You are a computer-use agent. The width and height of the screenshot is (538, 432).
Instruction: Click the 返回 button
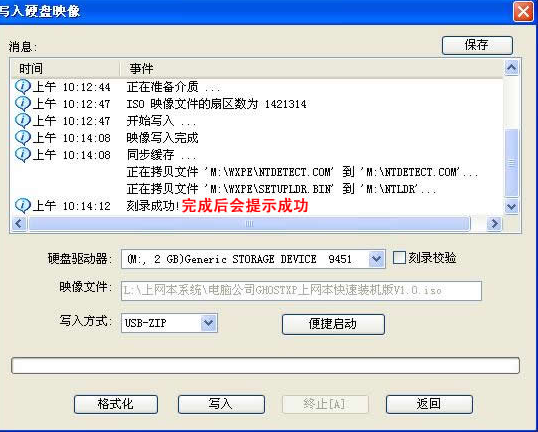[x=429, y=404]
